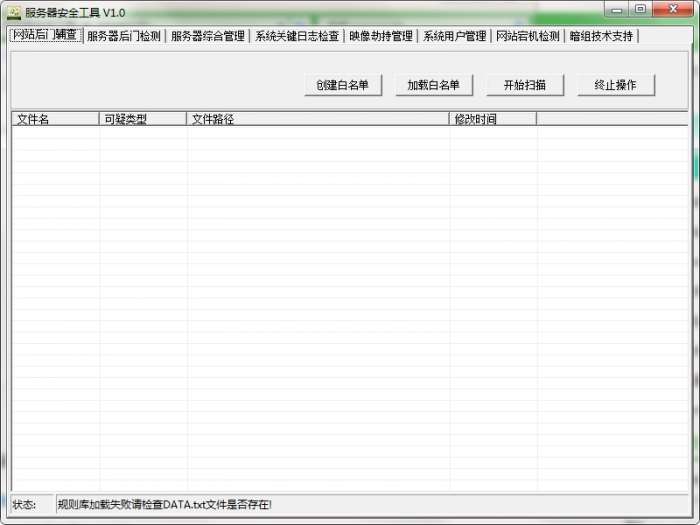Viewport: 700px width, 525px height.
Task: Click the 加载白名单 button
Action: 433,85
